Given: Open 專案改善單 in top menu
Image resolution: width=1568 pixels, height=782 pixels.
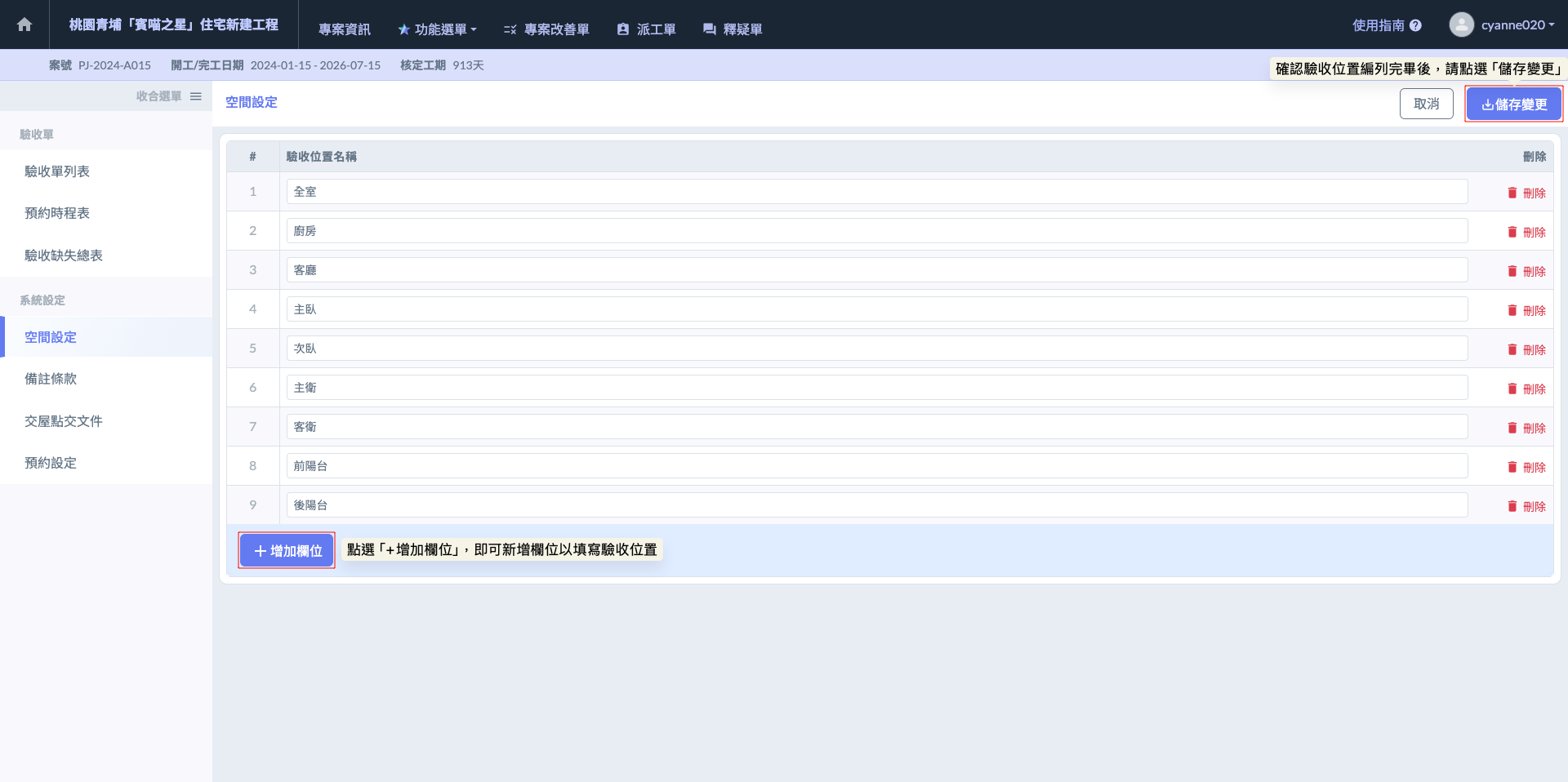Looking at the screenshot, I should 546,29.
